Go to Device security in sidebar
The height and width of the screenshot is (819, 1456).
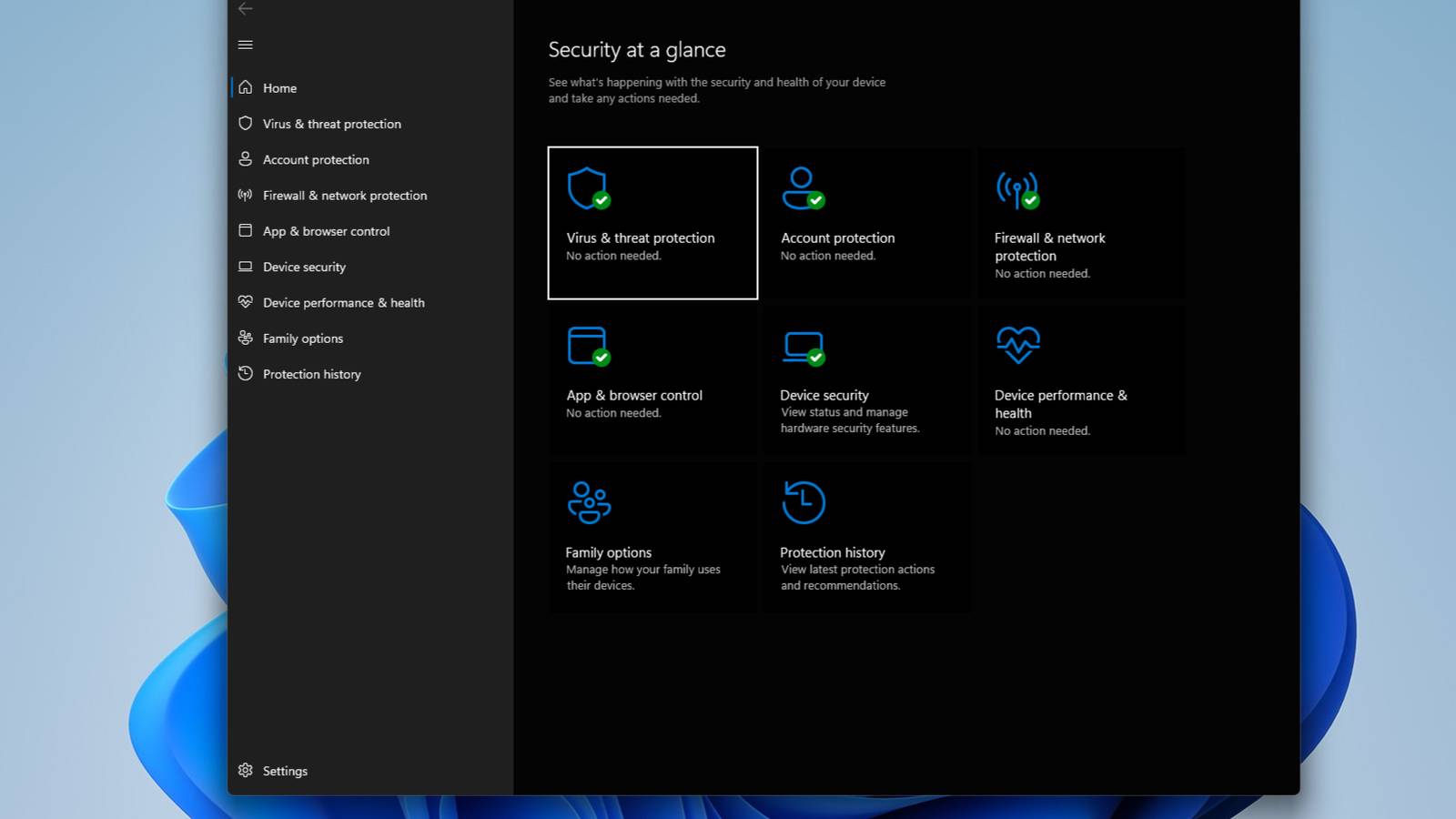tap(304, 267)
